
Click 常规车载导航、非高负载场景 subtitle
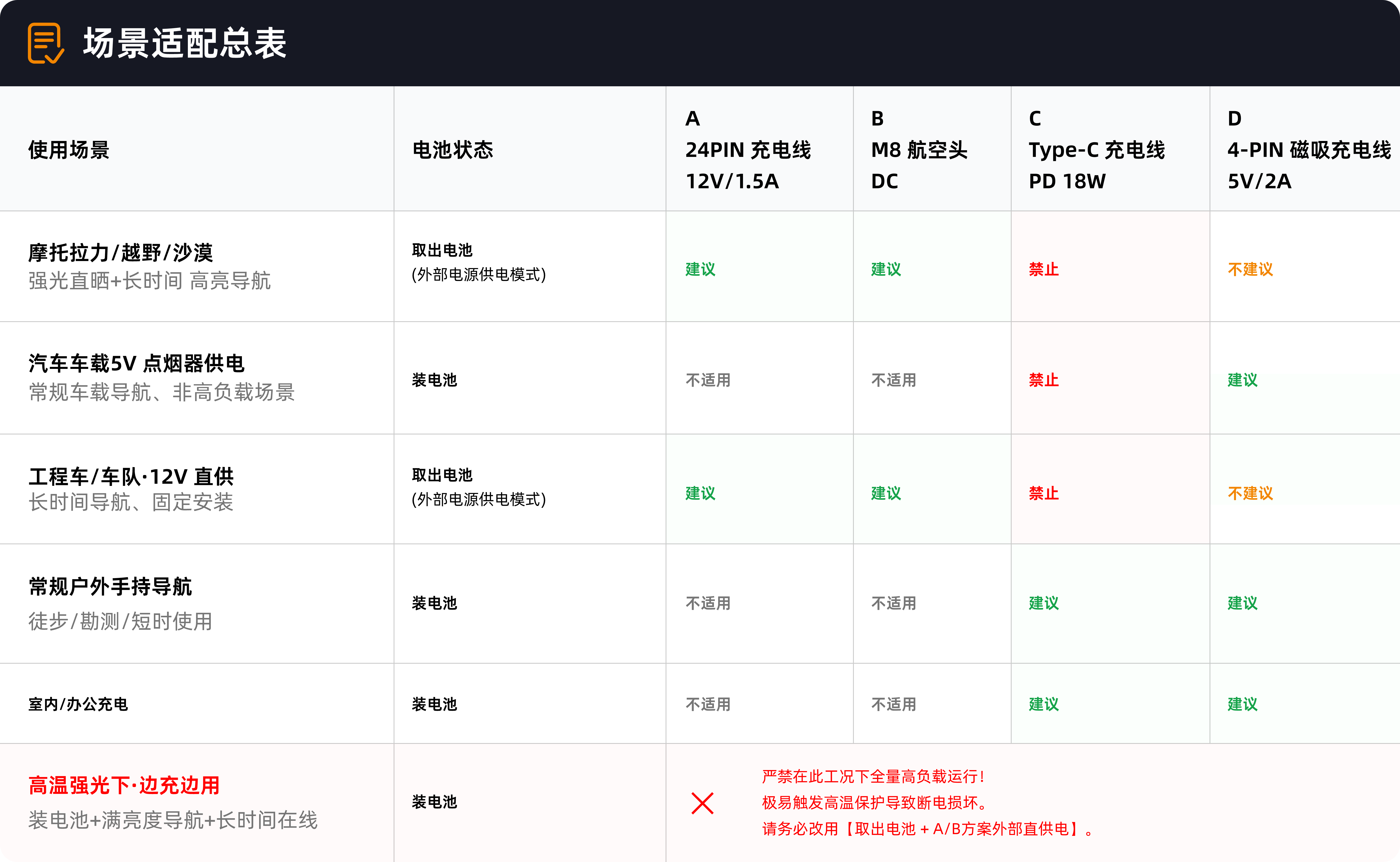click(x=162, y=392)
